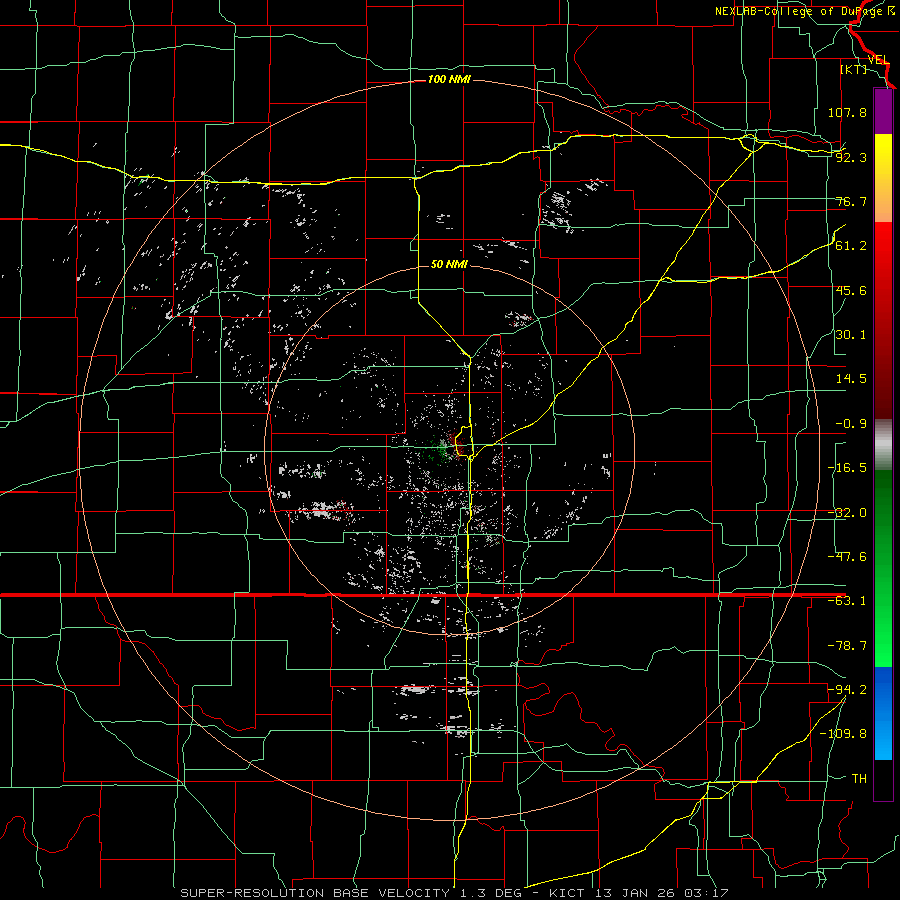The height and width of the screenshot is (900, 900).
Task: Click the -78.7 velocity scale value
Action: (x=847, y=646)
